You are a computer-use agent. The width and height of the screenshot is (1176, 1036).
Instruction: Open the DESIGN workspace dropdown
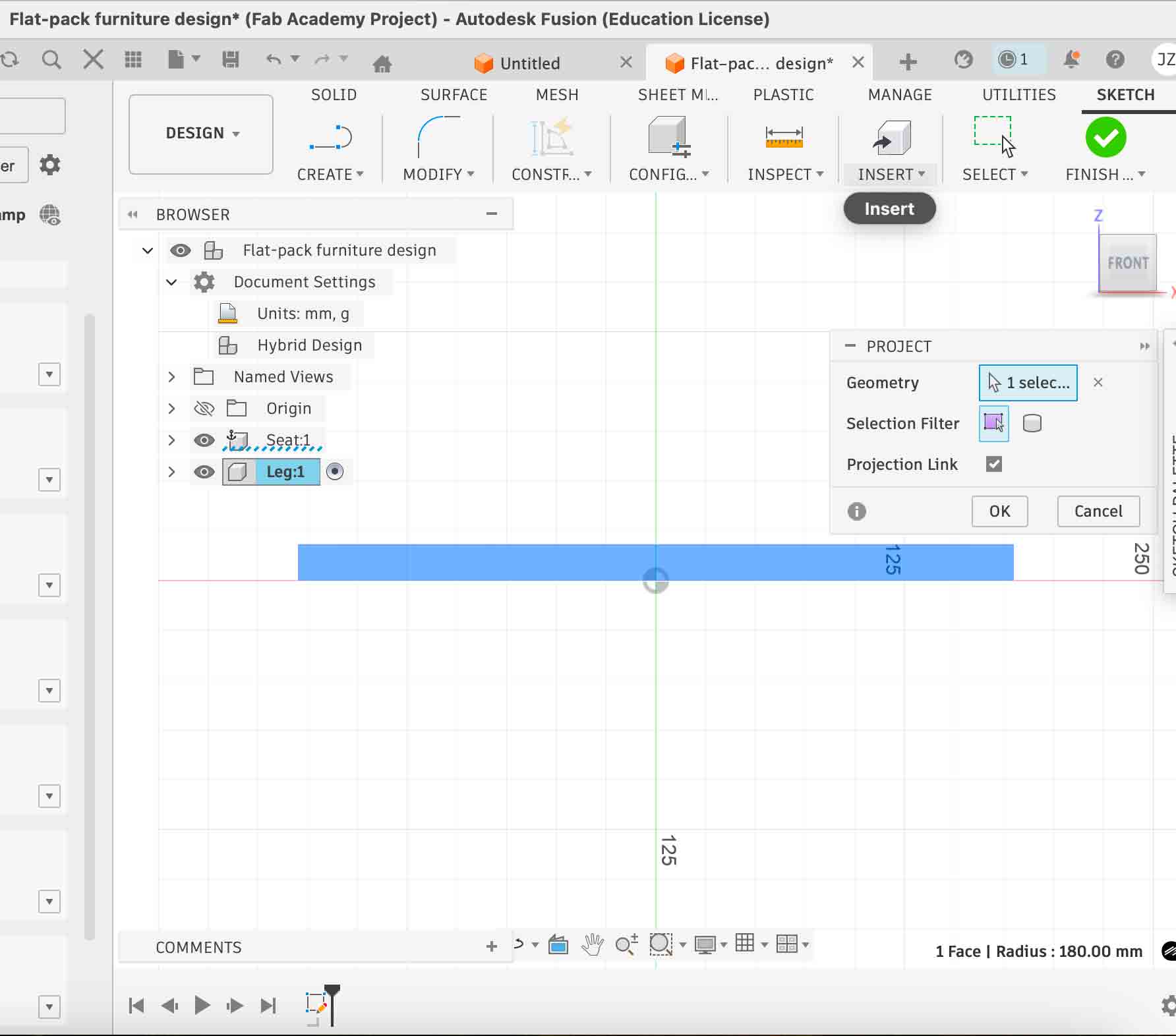click(x=201, y=134)
